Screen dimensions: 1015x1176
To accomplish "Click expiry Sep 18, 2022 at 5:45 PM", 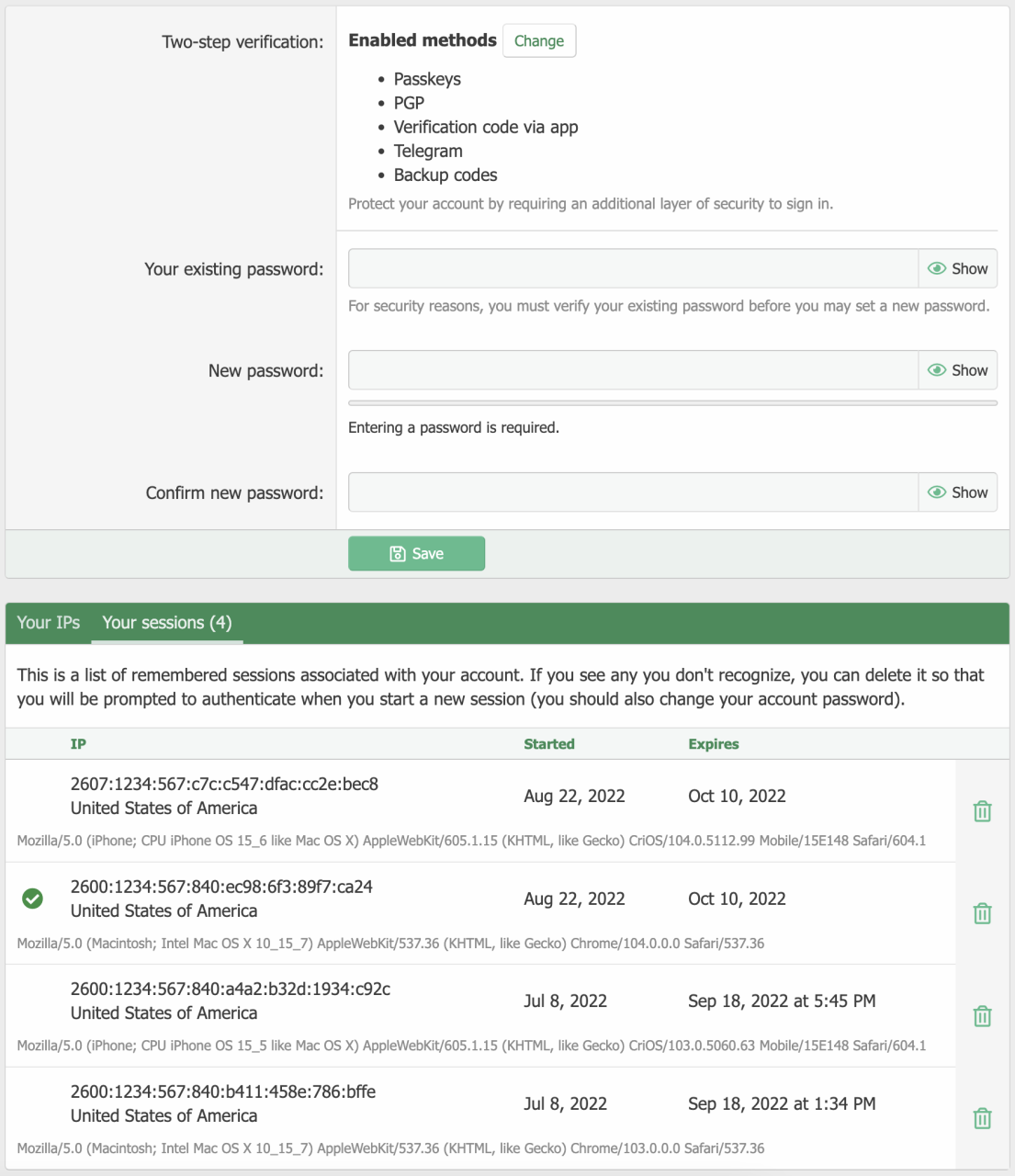I will point(782,1001).
